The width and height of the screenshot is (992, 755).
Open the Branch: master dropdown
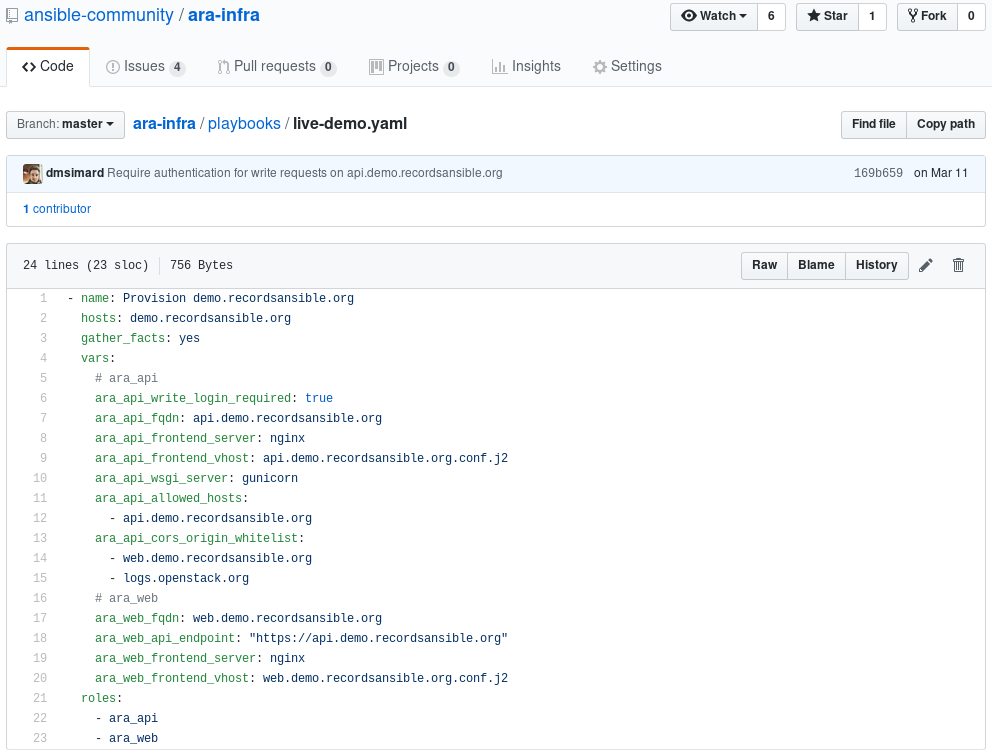pos(65,124)
